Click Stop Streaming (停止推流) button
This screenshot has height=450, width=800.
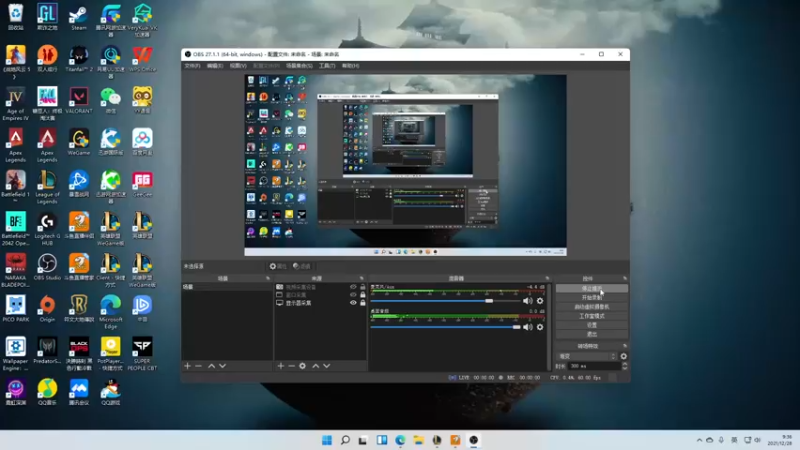click(x=592, y=288)
